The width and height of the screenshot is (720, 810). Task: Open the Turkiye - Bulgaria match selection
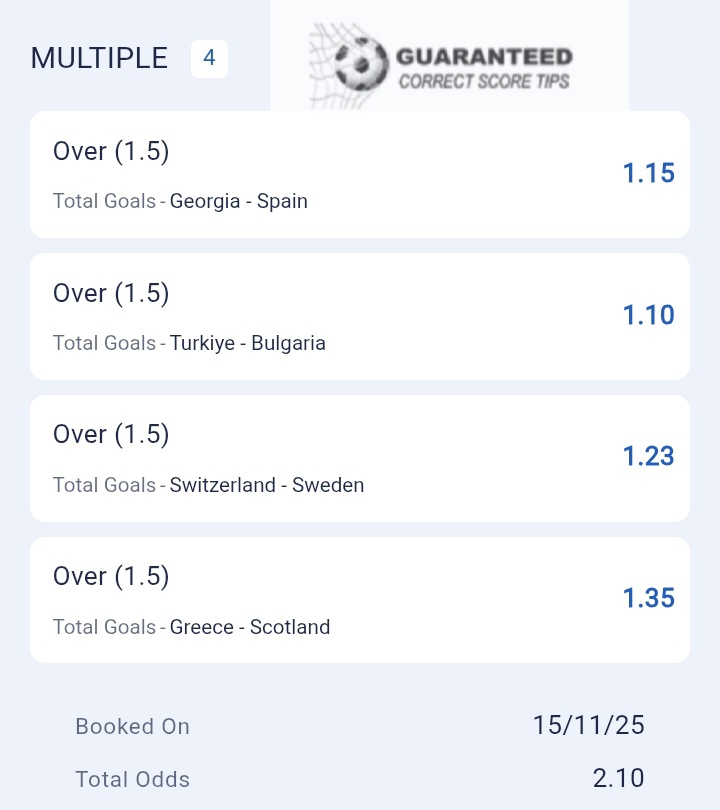click(x=247, y=343)
